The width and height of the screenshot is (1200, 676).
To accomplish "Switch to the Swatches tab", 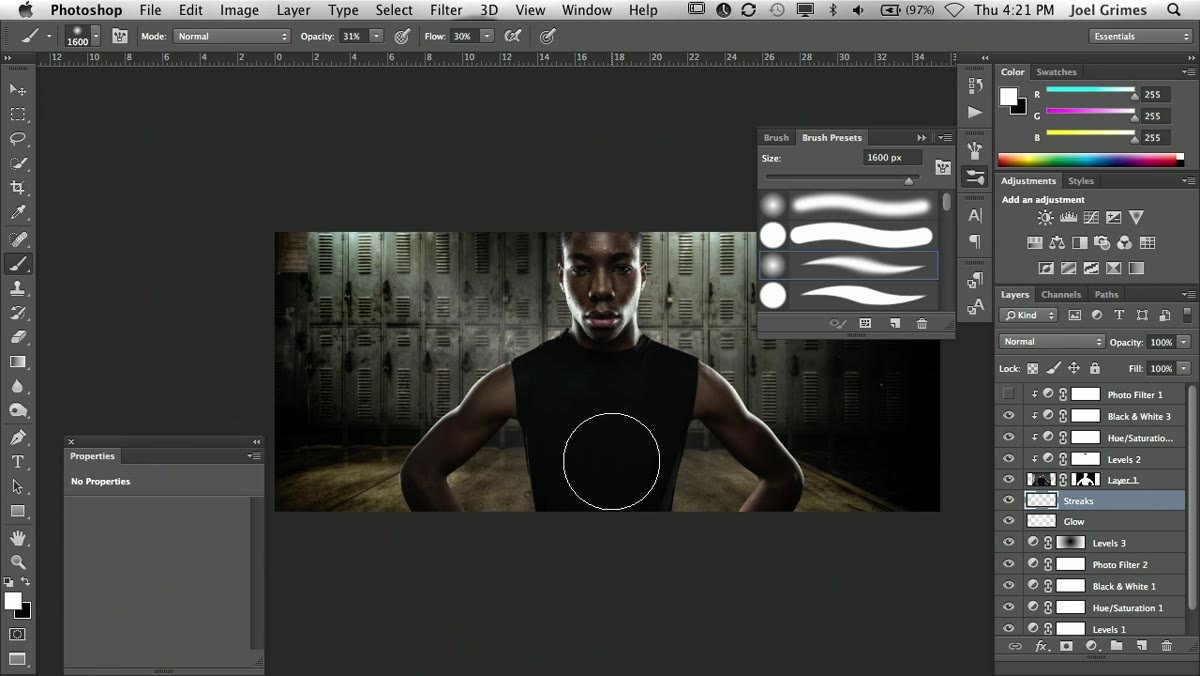I will pos(1056,72).
